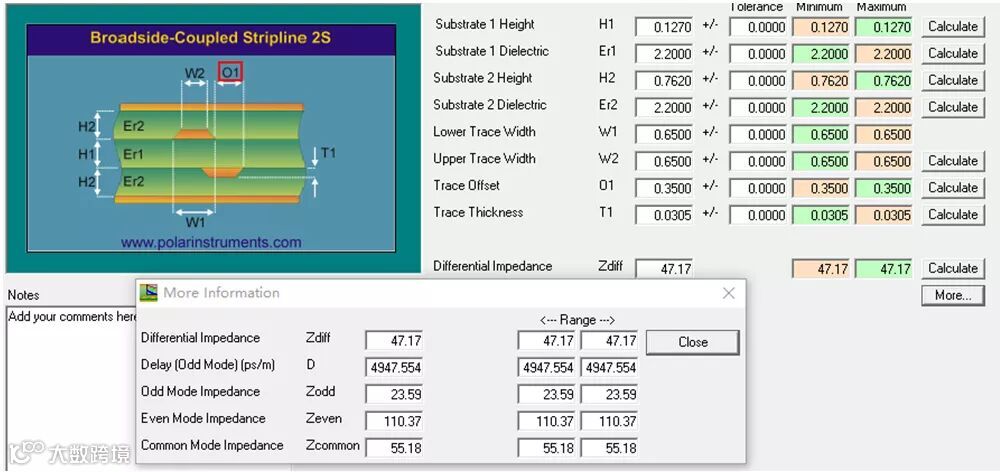Screen dimensions: 1000x472
Task: Click the H2 value field 0.7620
Action: (x=664, y=81)
